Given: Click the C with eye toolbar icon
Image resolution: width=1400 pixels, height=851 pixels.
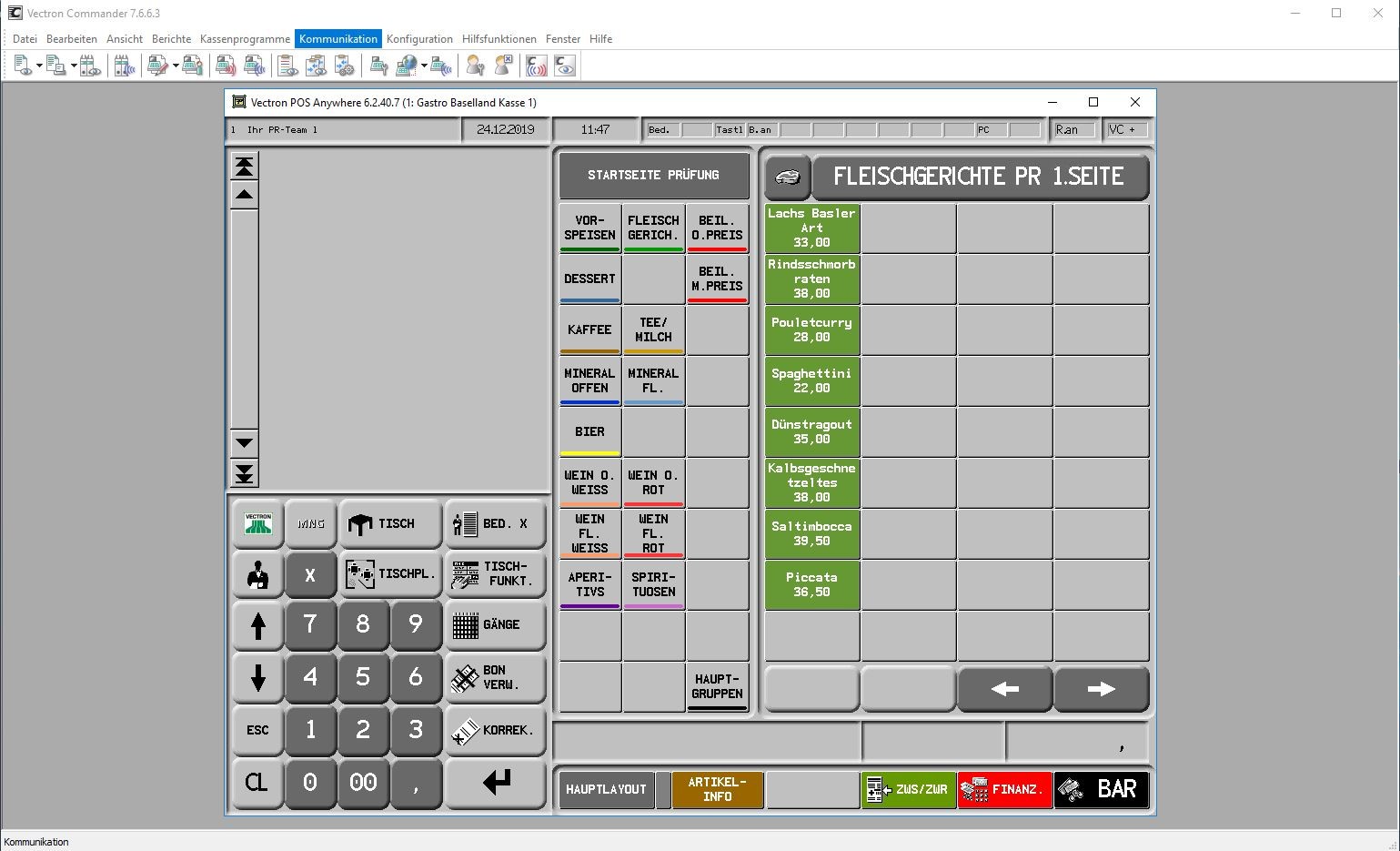Looking at the screenshot, I should pos(564,66).
